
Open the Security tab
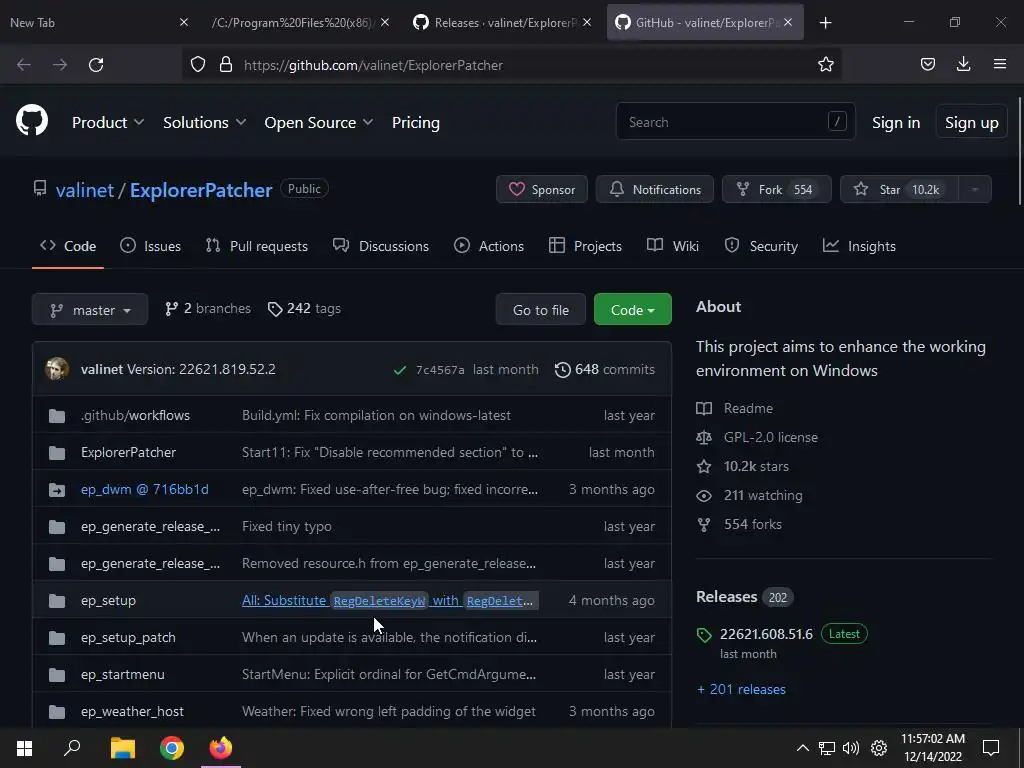(761, 246)
